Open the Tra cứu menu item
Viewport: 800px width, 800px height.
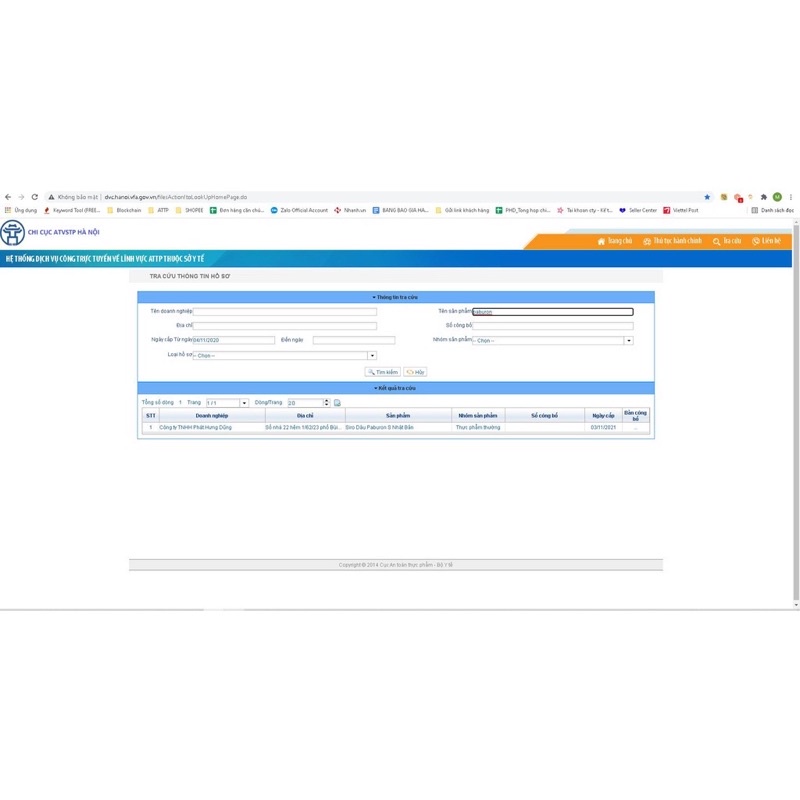[732, 241]
